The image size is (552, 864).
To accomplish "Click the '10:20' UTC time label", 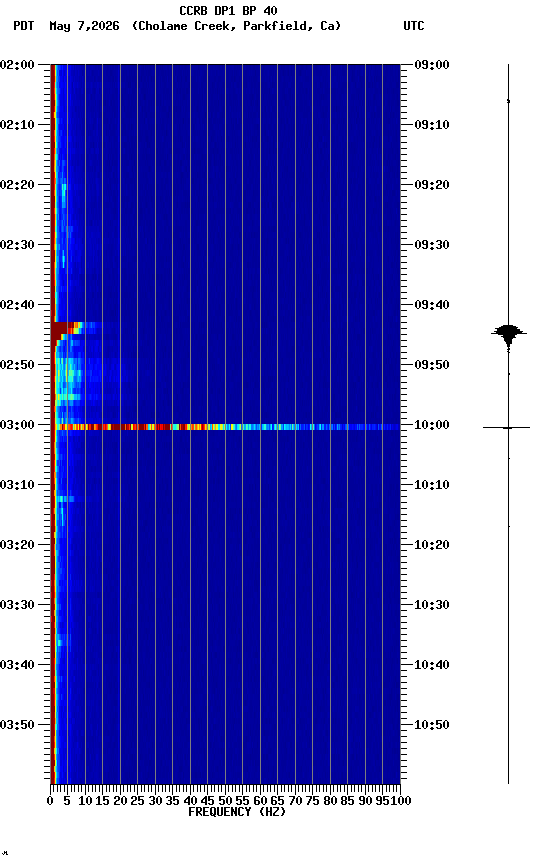I will click(432, 545).
